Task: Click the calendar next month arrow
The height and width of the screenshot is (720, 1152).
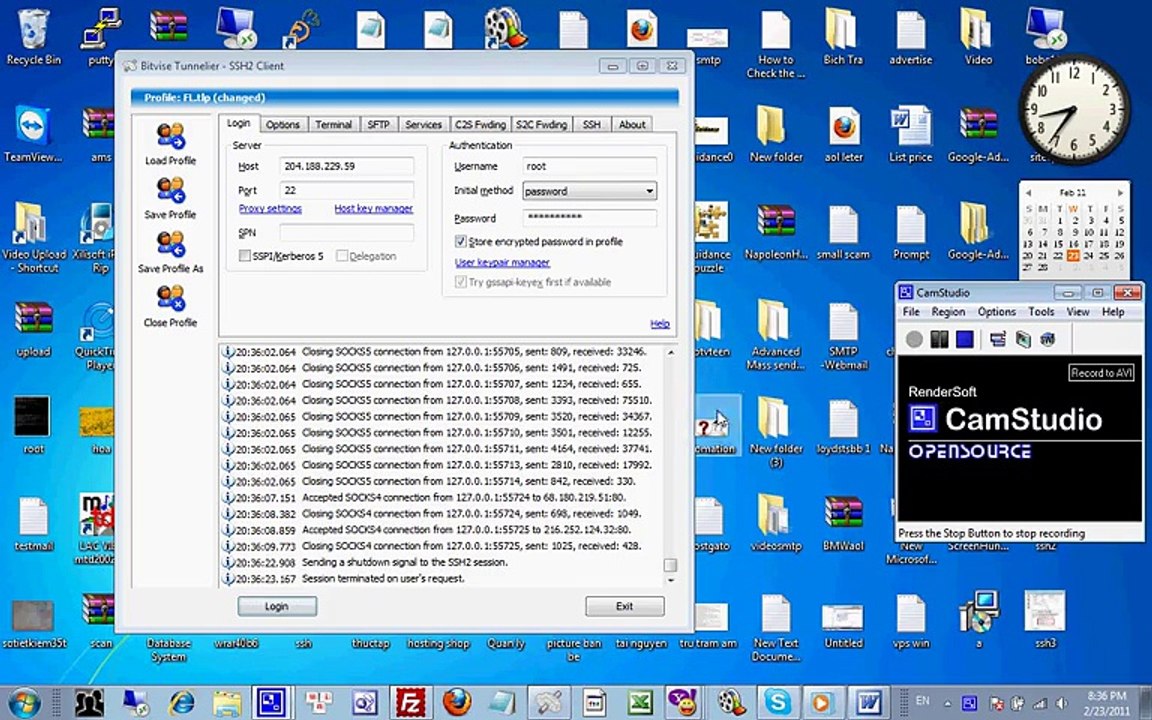Action: click(1120, 192)
